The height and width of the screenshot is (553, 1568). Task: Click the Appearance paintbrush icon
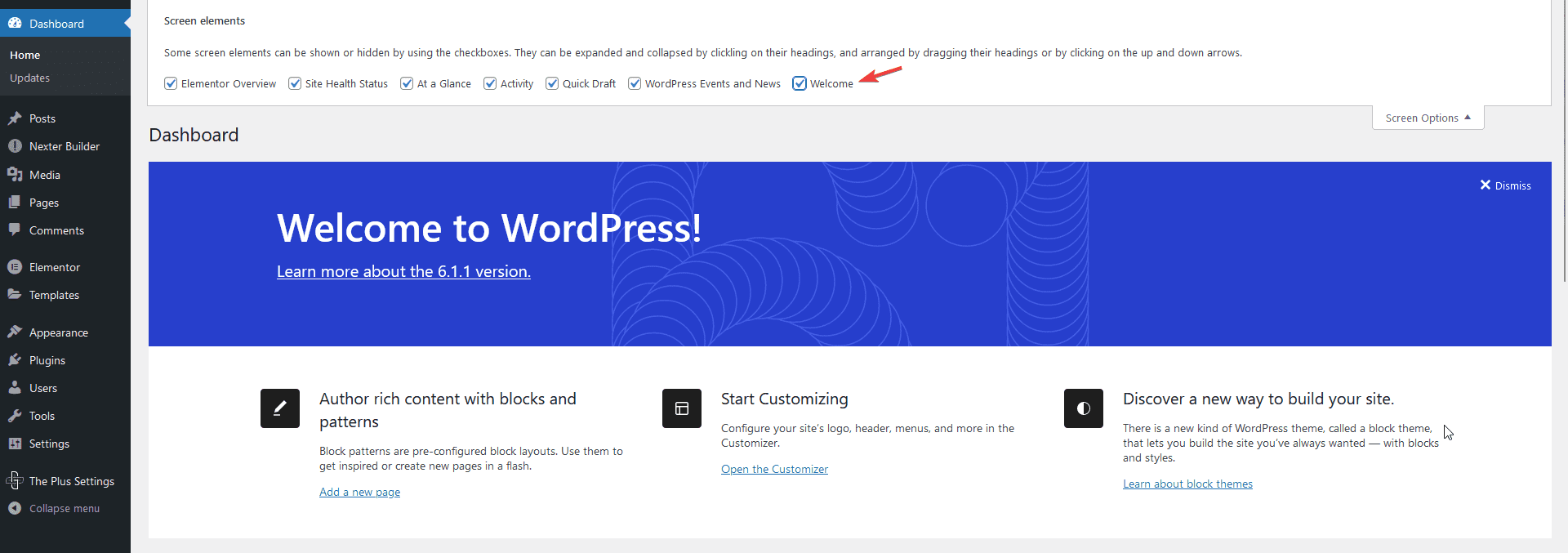(15, 332)
